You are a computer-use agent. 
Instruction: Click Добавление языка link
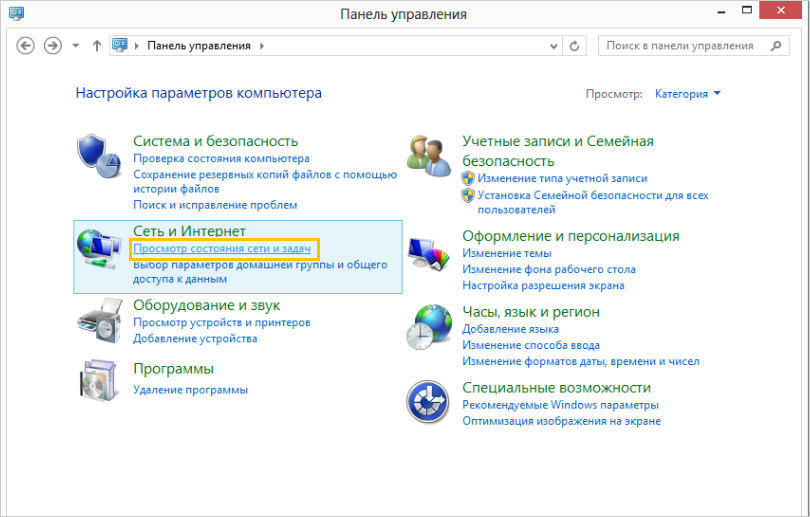coord(510,329)
